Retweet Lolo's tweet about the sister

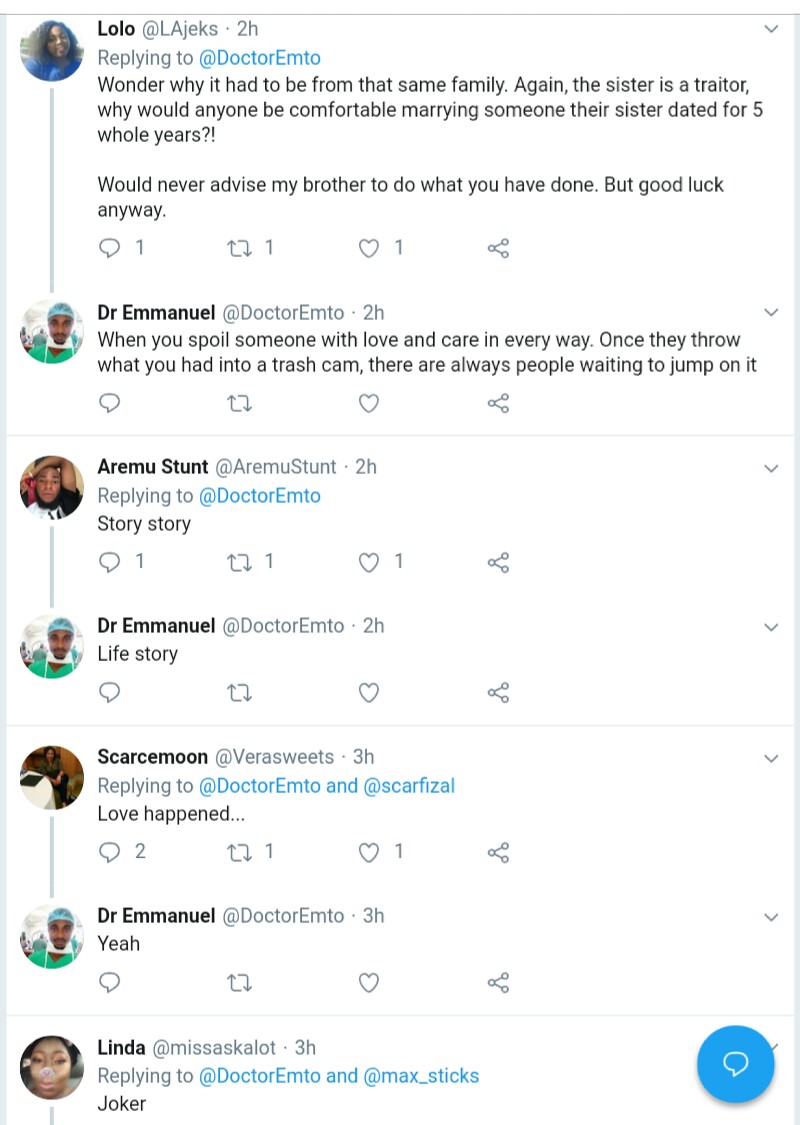240,248
